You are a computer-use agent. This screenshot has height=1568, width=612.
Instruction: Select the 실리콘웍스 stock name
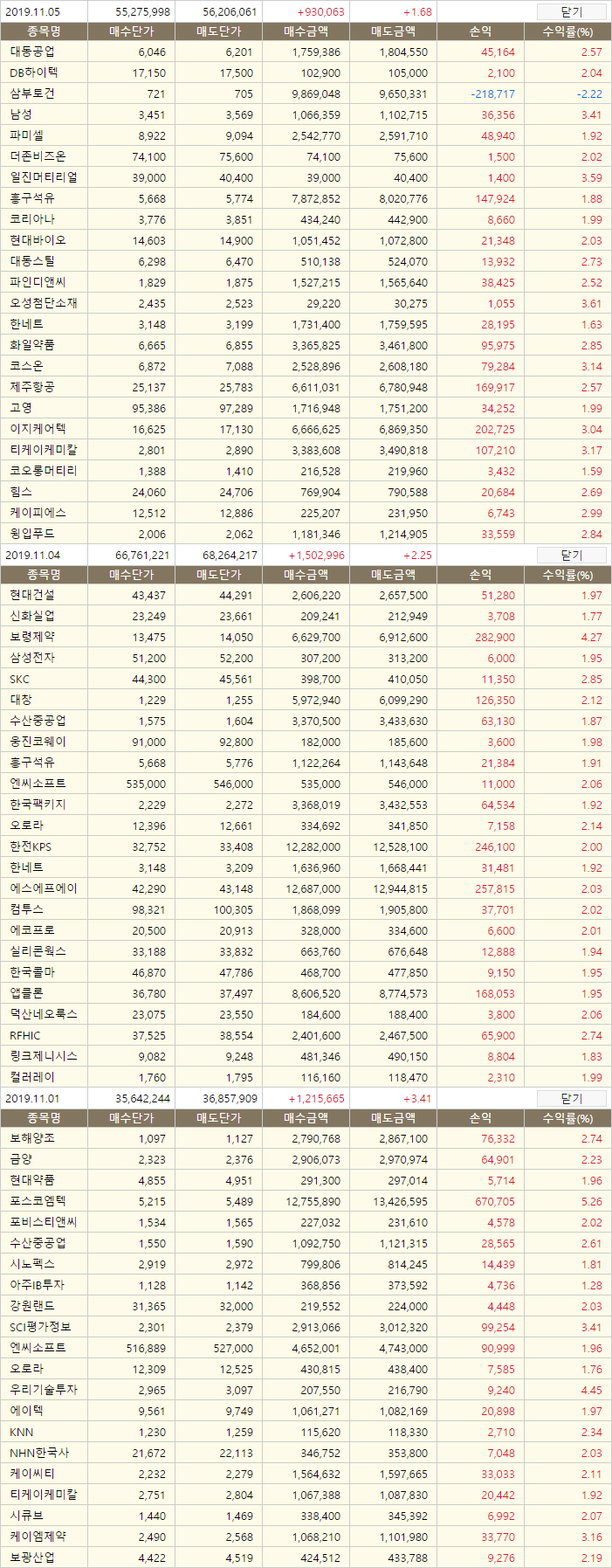[x=38, y=952]
